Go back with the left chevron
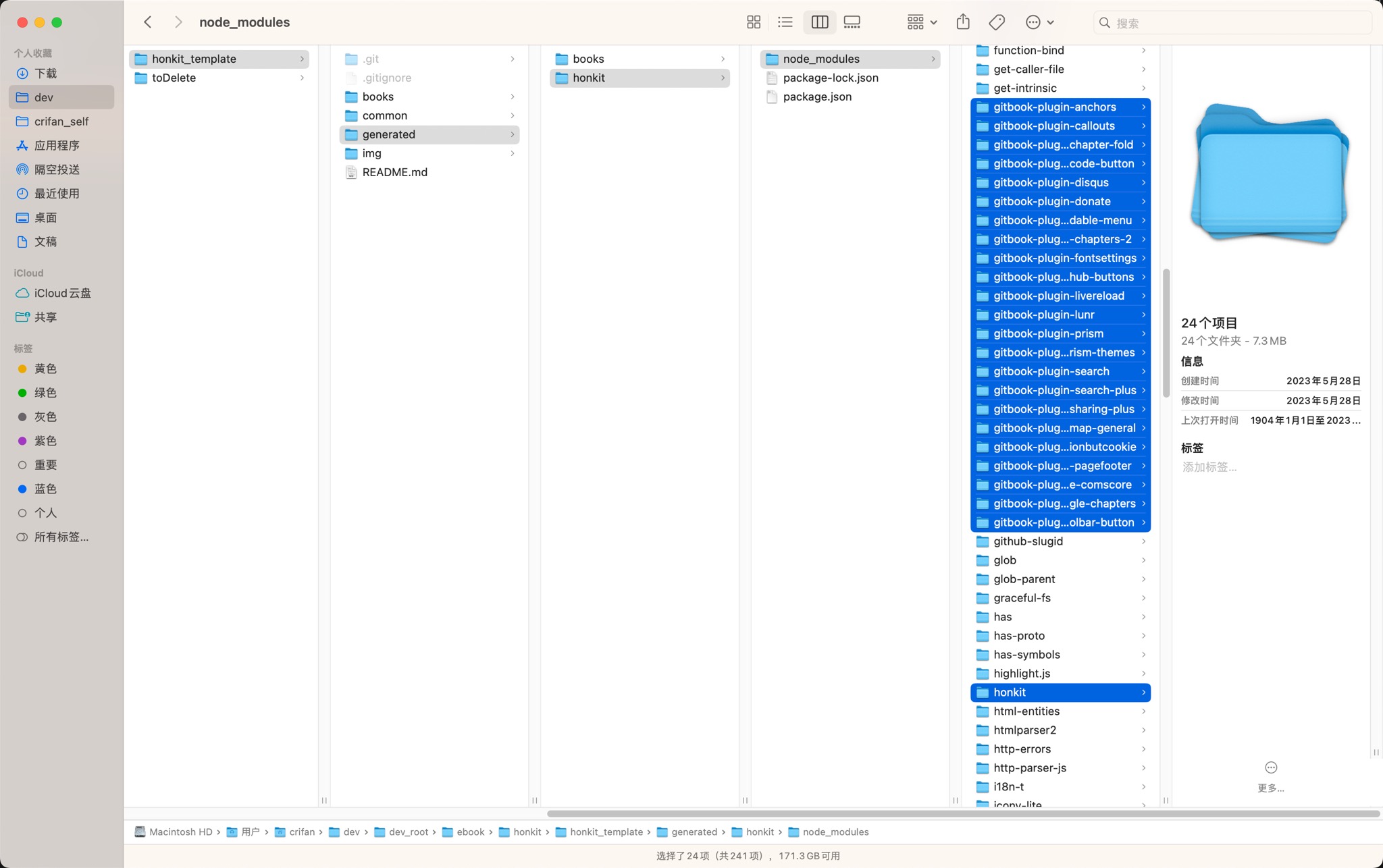The image size is (1383, 868). coord(148,22)
